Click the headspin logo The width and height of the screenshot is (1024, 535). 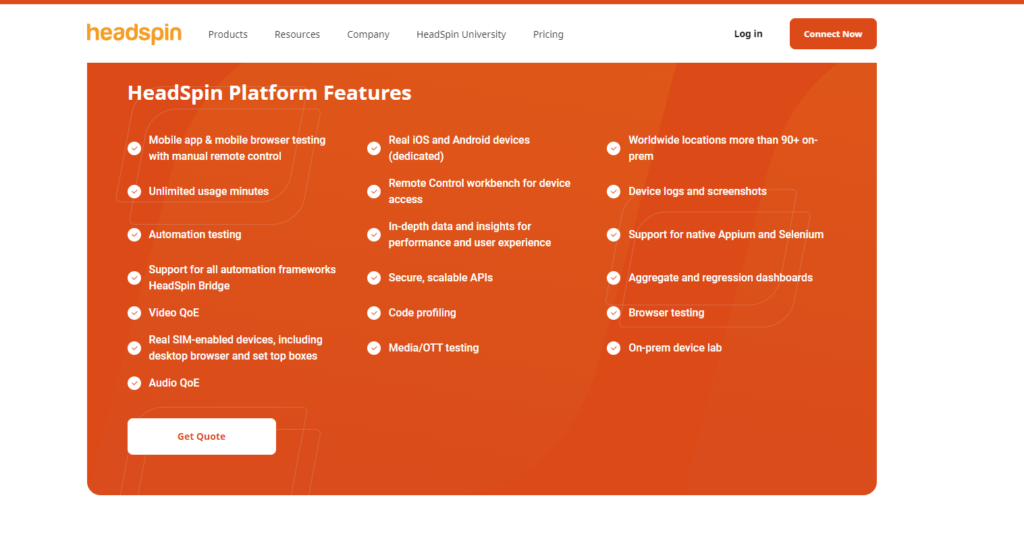coord(134,34)
